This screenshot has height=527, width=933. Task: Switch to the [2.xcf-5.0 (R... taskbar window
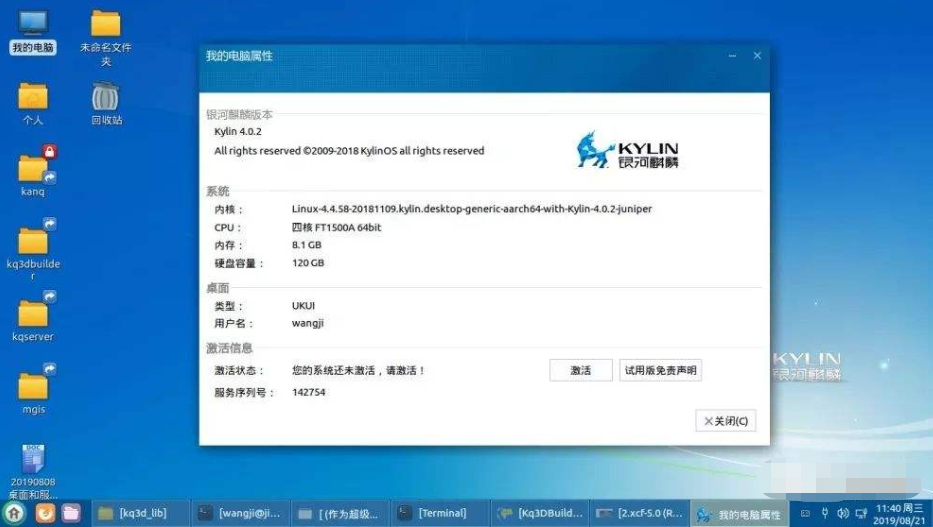pyautogui.click(x=639, y=513)
